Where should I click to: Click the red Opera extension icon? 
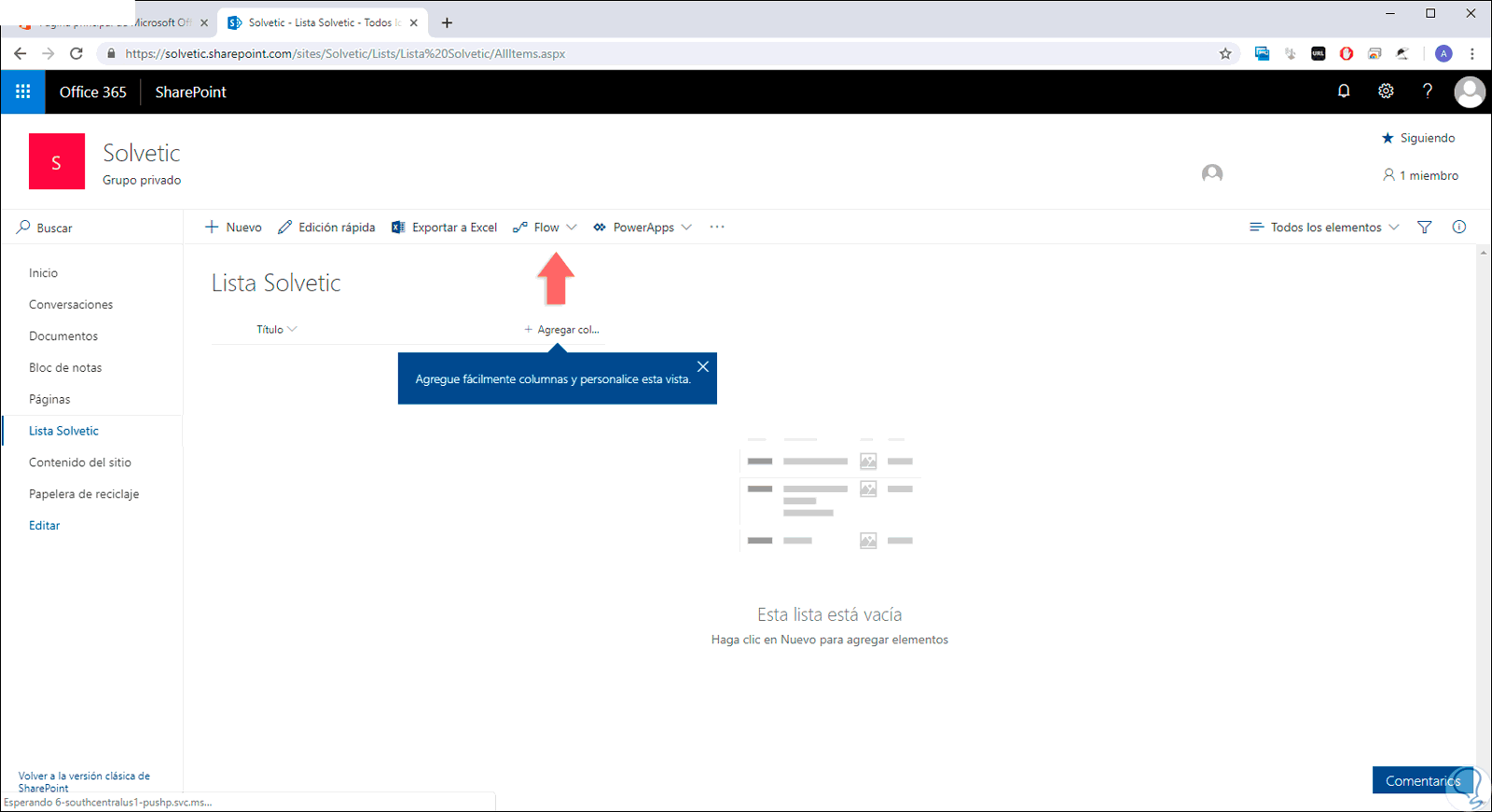coord(1347,54)
